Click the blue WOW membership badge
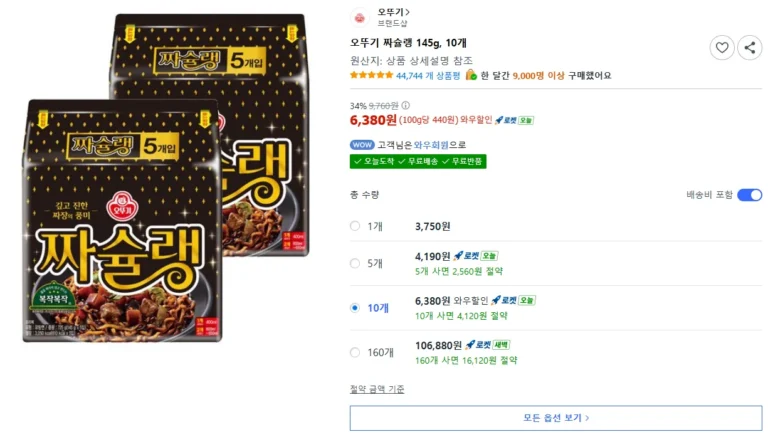Viewport: 768px width, 437px height. (359, 144)
